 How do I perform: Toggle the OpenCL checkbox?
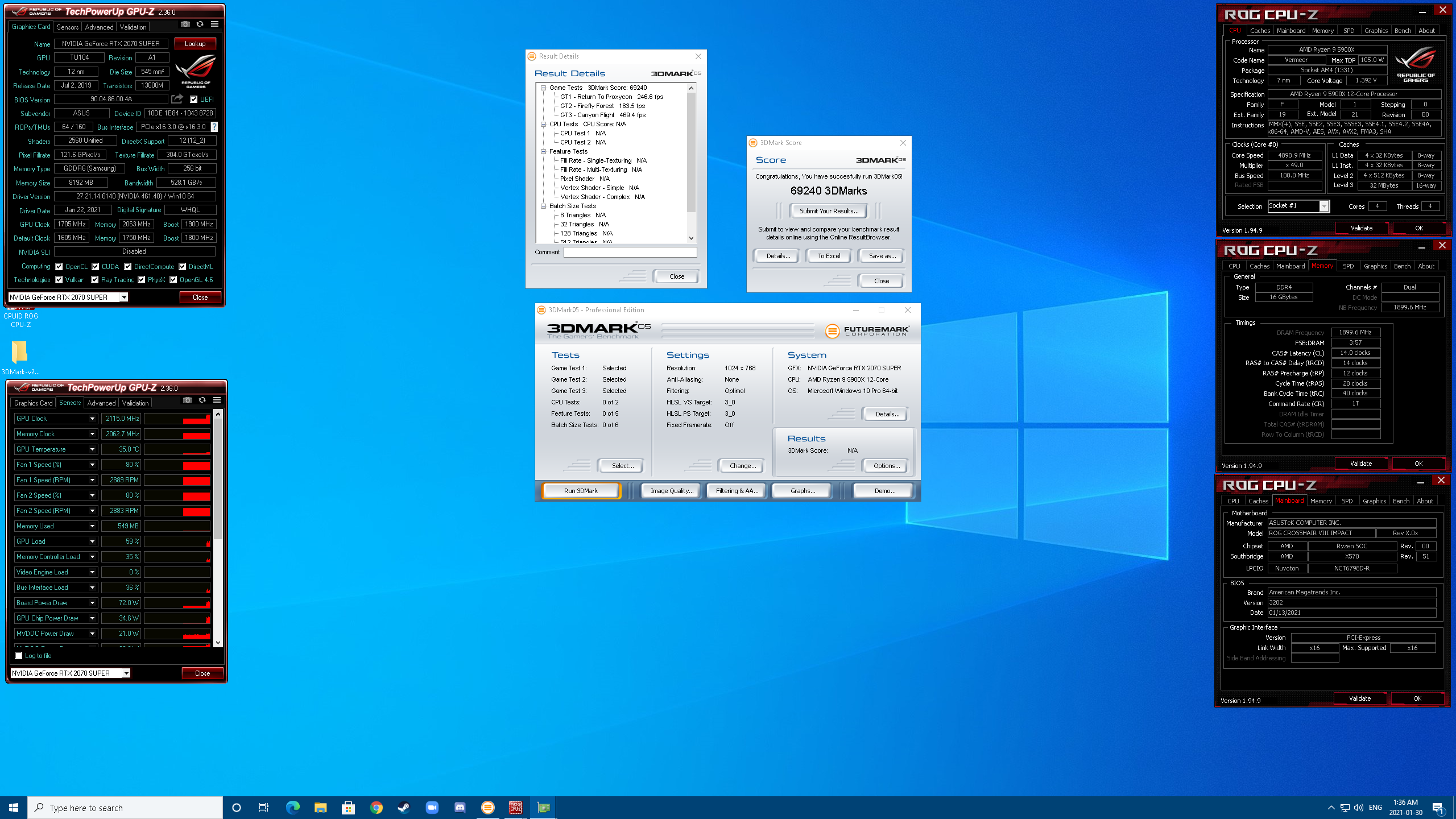[59, 266]
